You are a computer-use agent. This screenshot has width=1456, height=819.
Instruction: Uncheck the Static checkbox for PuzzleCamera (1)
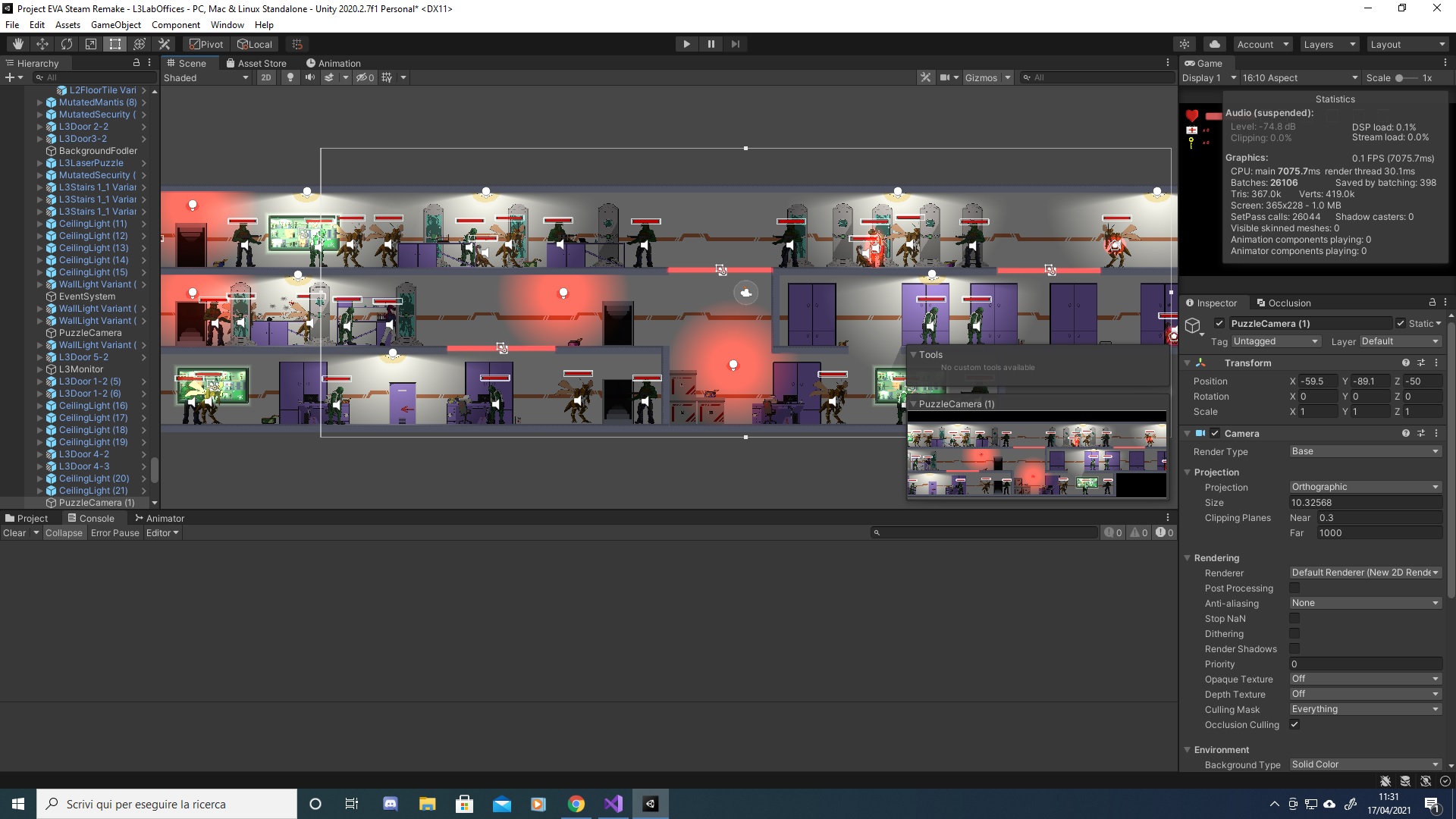tap(1402, 323)
